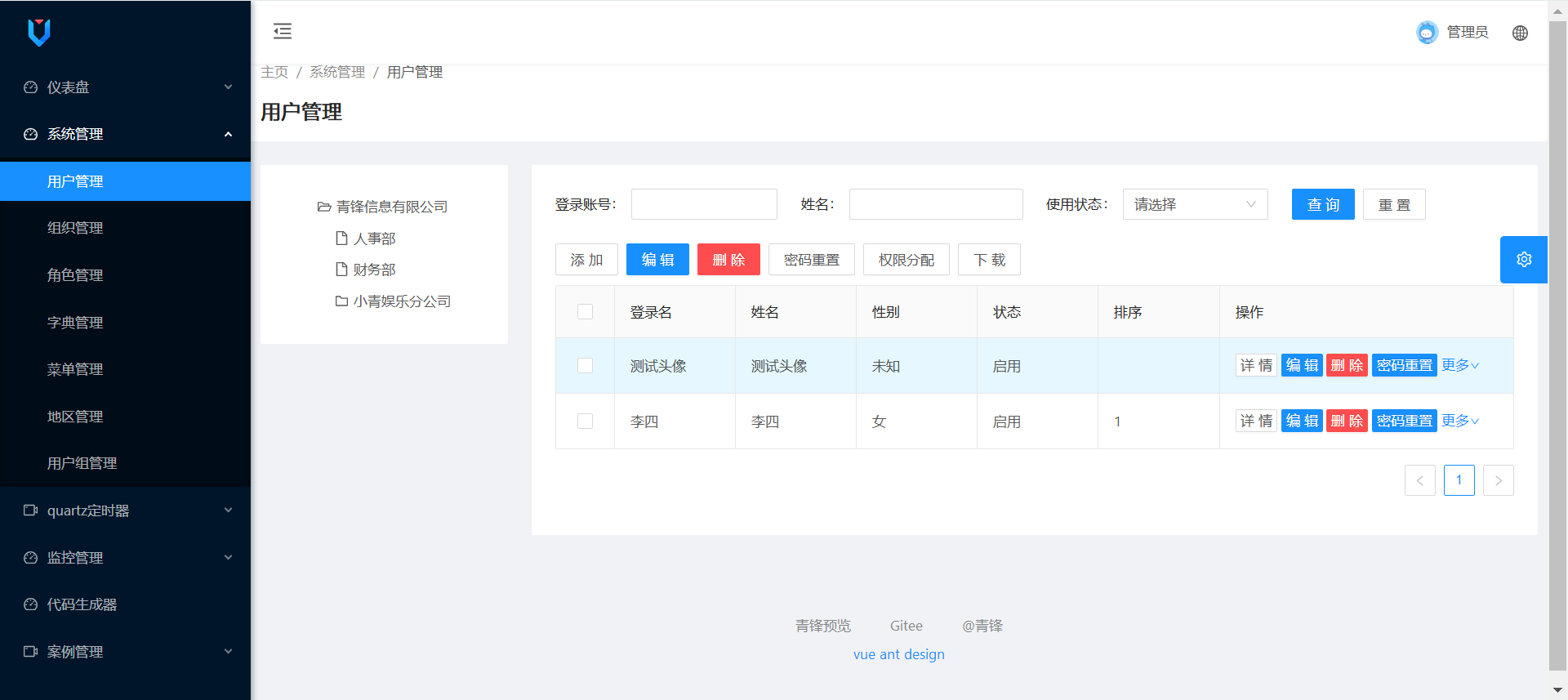
Task: Expand the 案例管理 submenu chevron
Action: click(x=229, y=652)
